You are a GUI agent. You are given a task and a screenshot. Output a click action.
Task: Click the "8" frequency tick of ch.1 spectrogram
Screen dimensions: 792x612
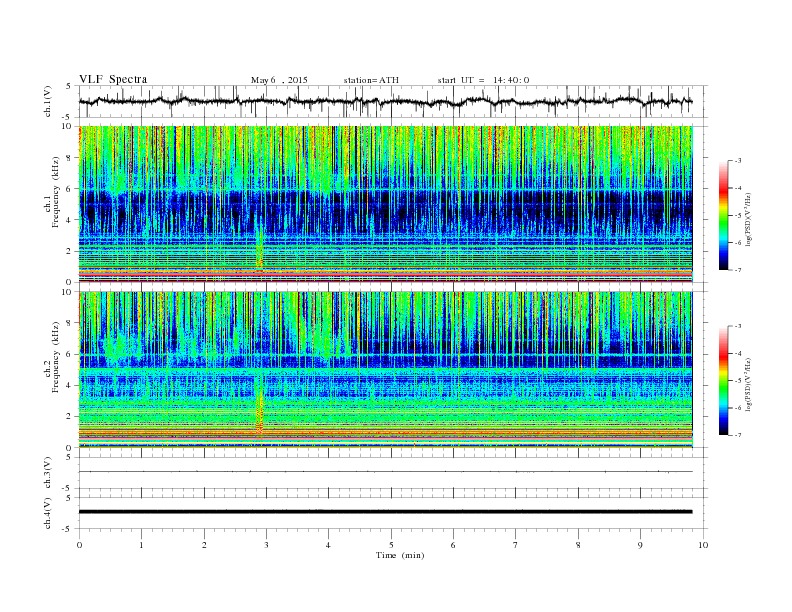(70, 158)
